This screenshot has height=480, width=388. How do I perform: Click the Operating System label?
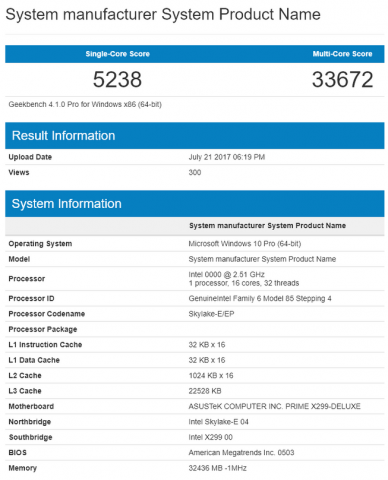(40, 244)
